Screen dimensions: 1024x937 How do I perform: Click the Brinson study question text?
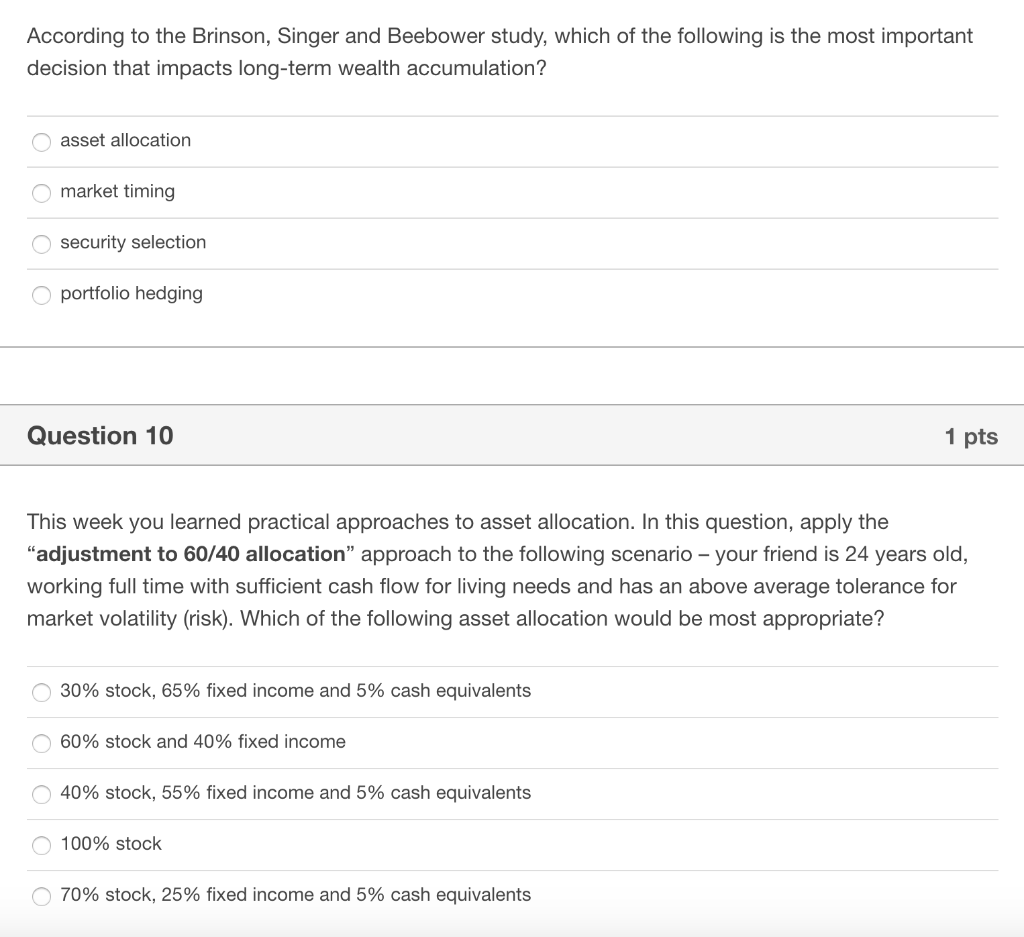click(x=500, y=52)
